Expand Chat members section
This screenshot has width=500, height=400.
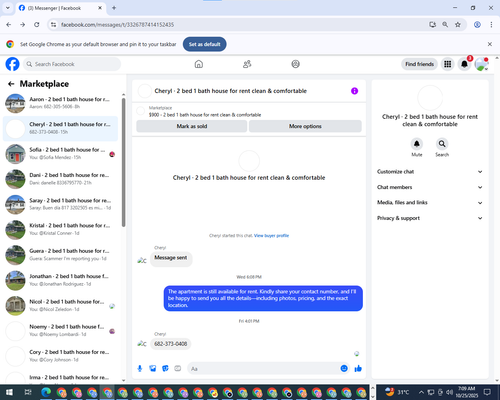pos(430,187)
